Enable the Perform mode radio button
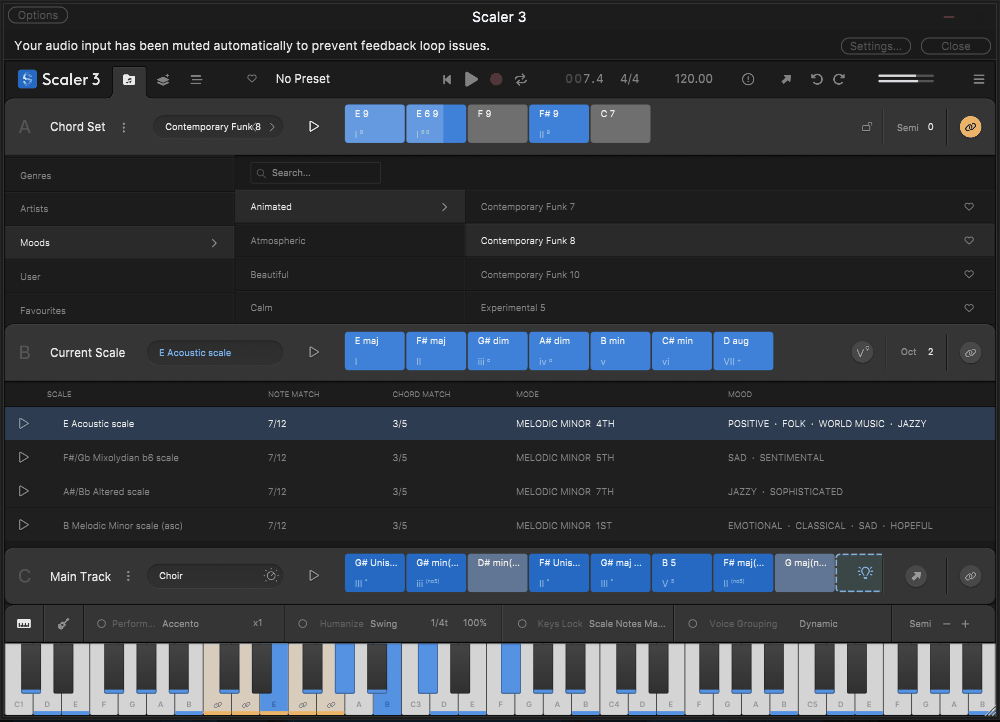Screen dimensions: 1000x722 tap(101, 624)
